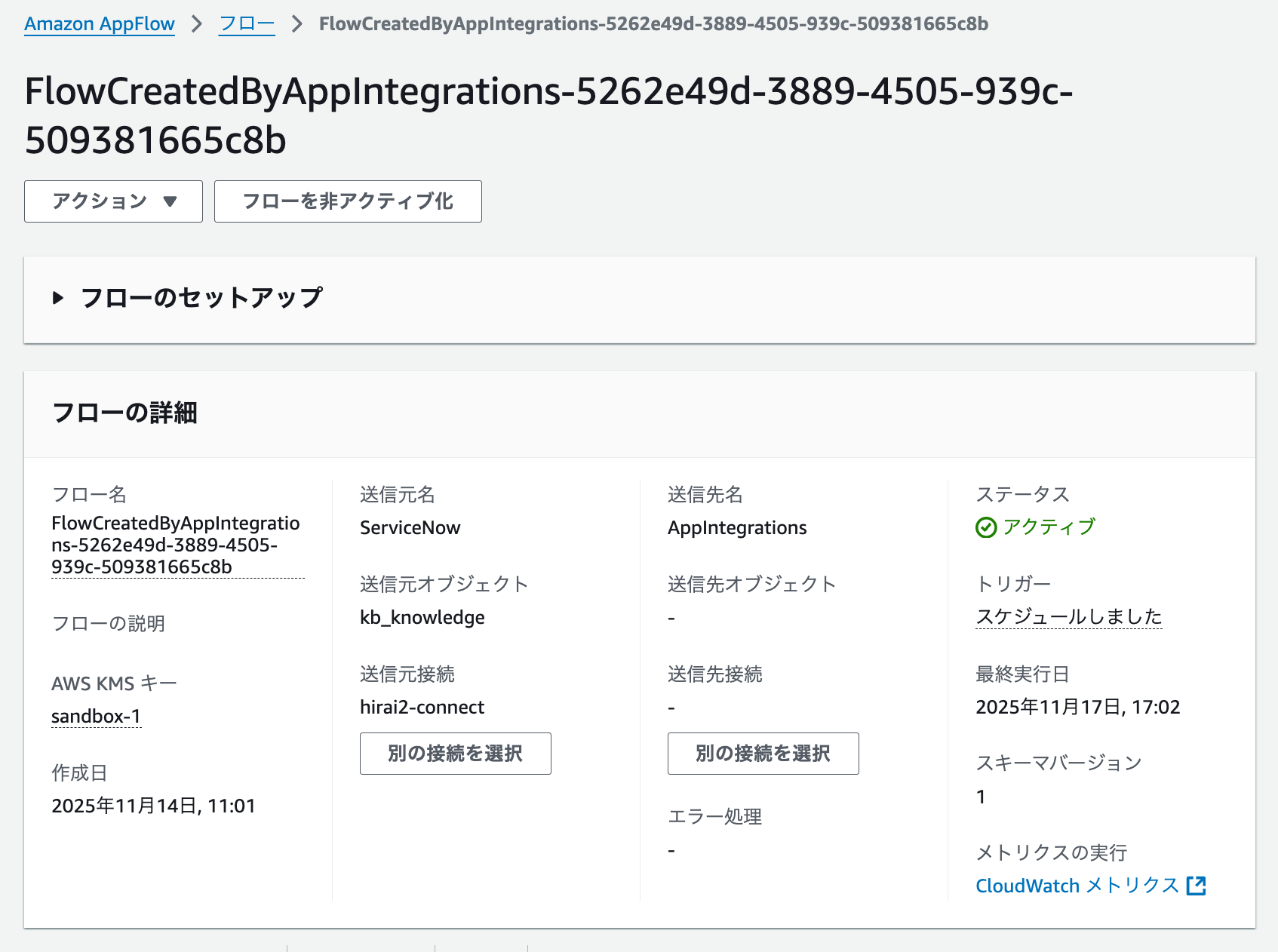The width and height of the screenshot is (1278, 952).
Task: Expand the フローのセットアップ section
Action: click(202, 297)
